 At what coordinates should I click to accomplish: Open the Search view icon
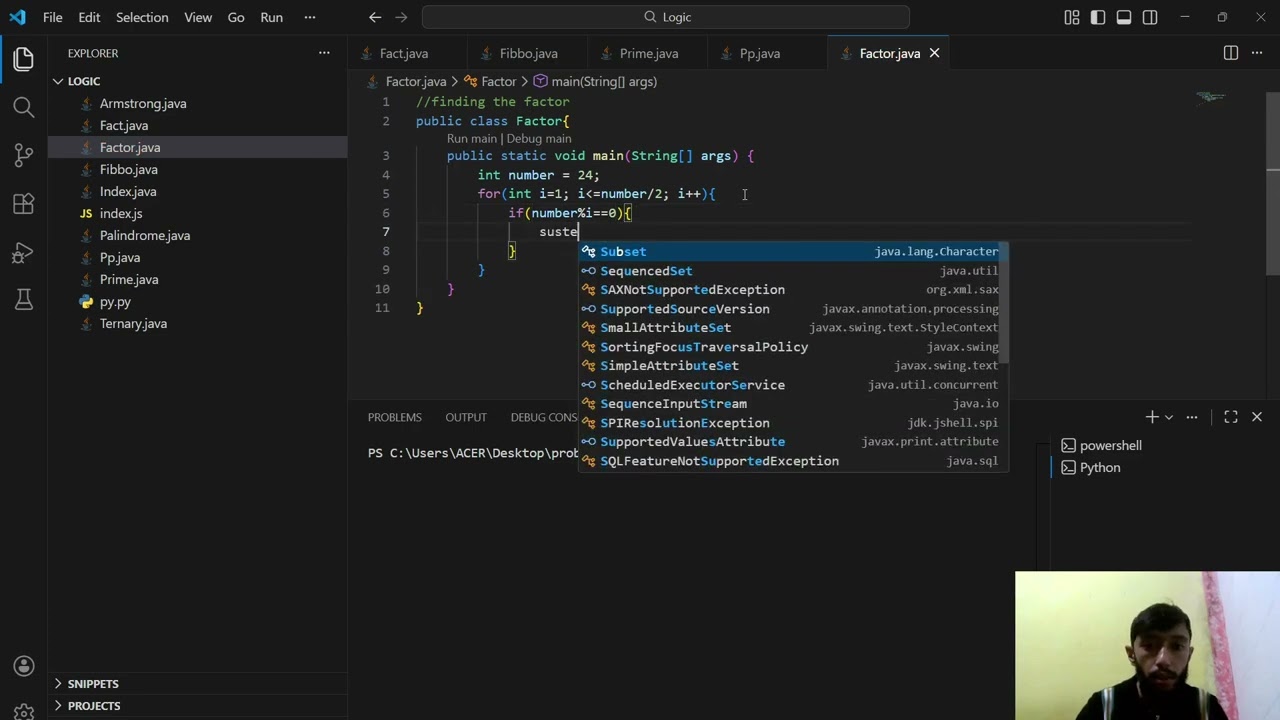click(x=24, y=107)
